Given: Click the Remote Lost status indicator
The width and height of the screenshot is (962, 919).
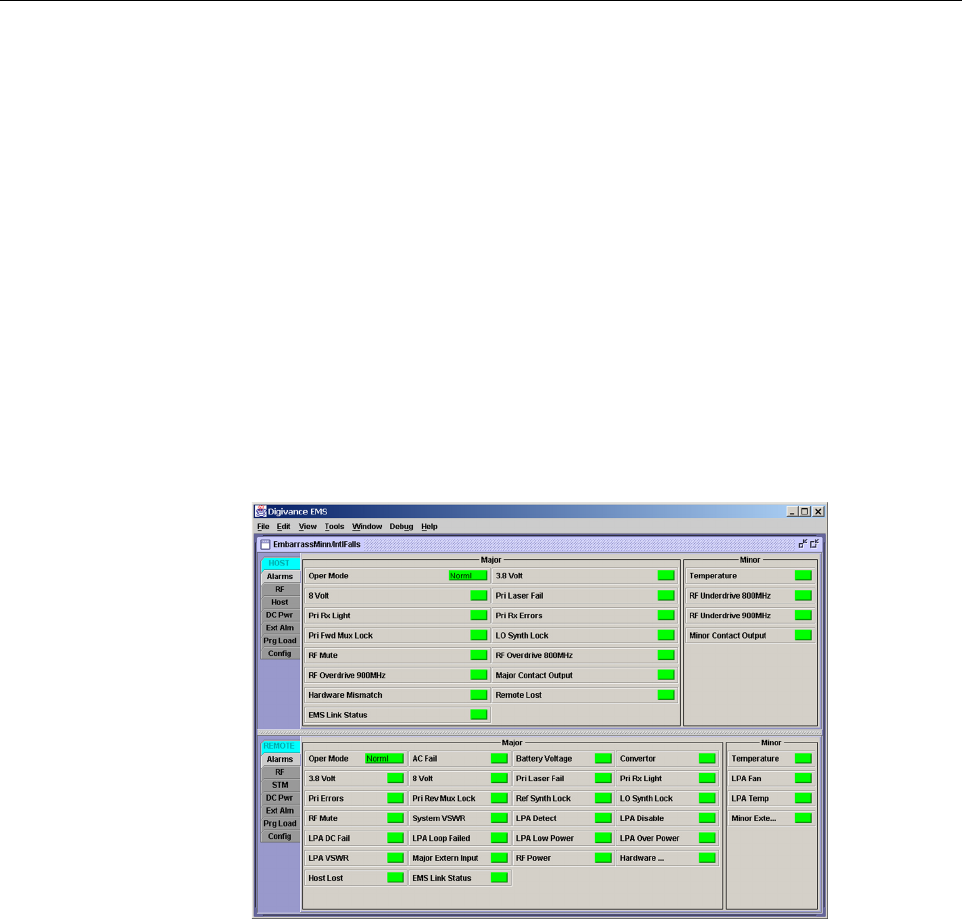Looking at the screenshot, I should [x=666, y=695].
